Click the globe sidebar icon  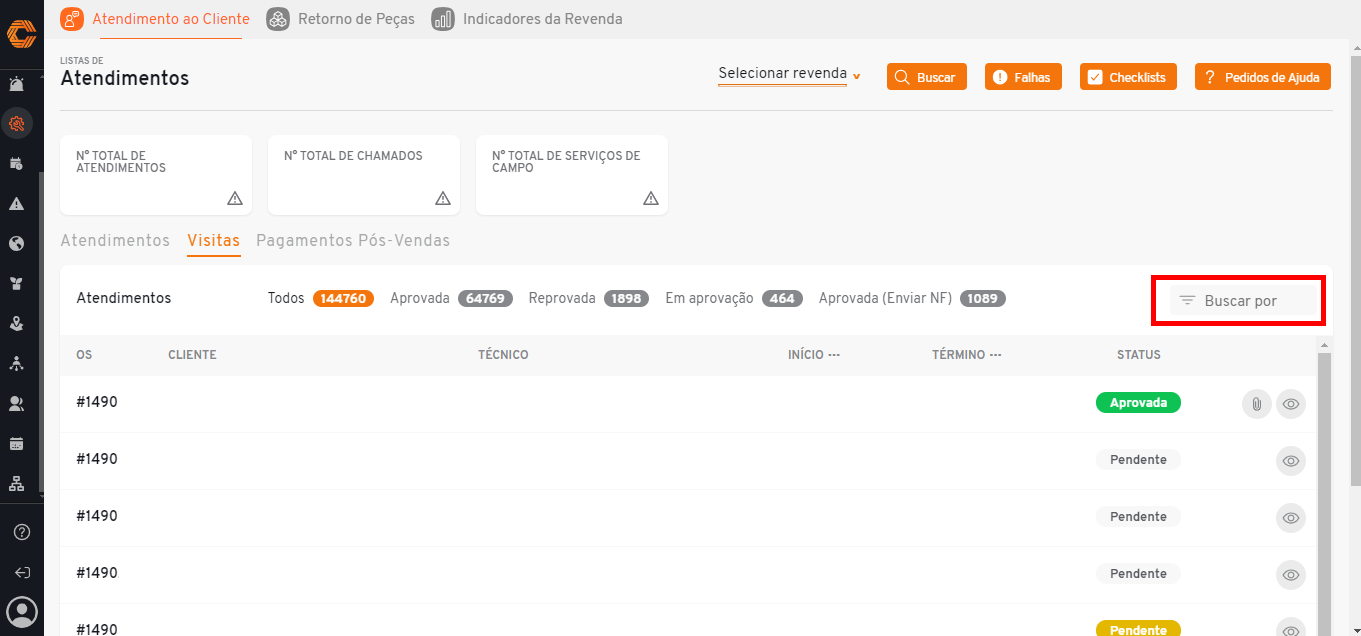coord(17,243)
